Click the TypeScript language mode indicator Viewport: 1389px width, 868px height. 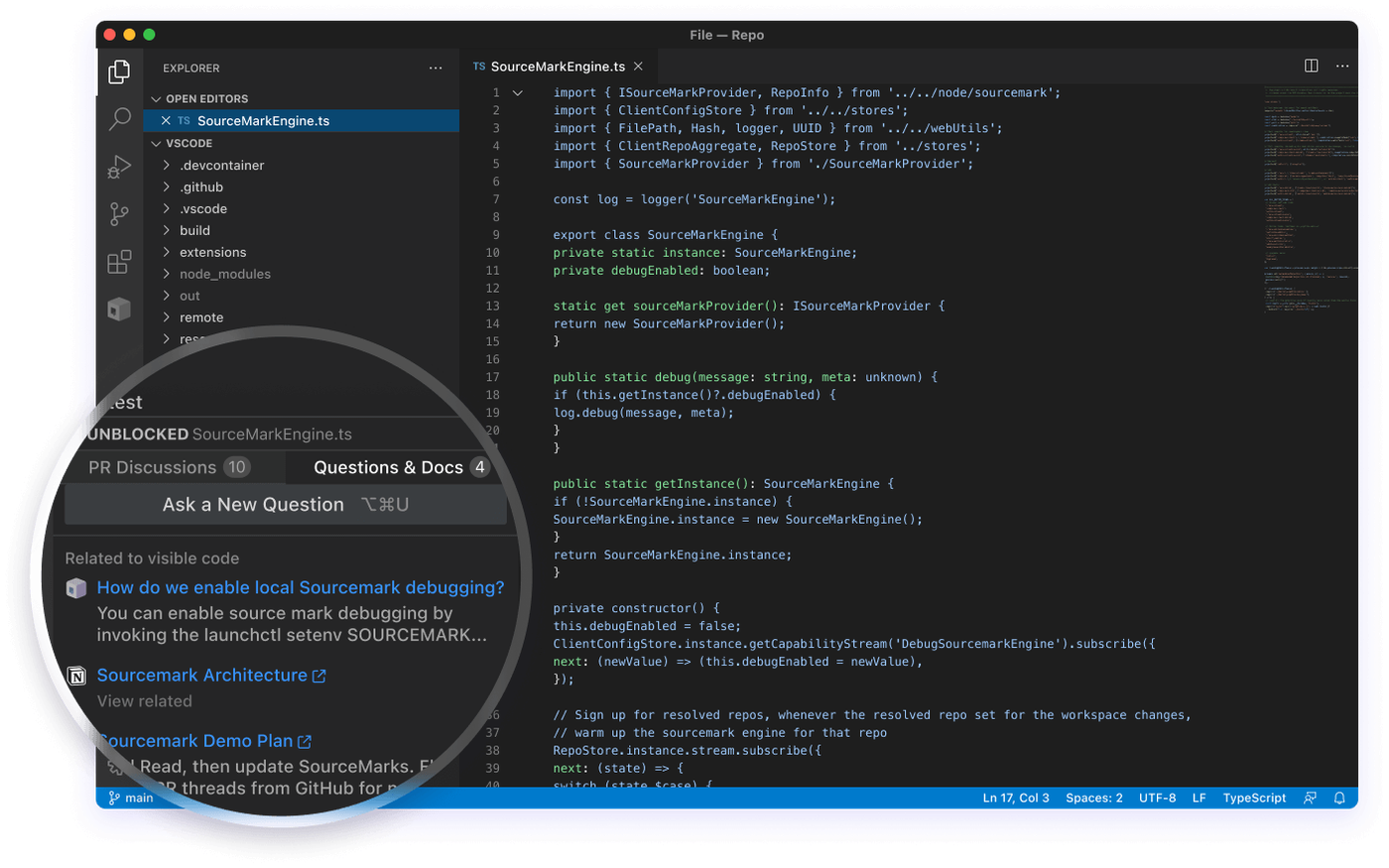pyautogui.click(x=1254, y=798)
